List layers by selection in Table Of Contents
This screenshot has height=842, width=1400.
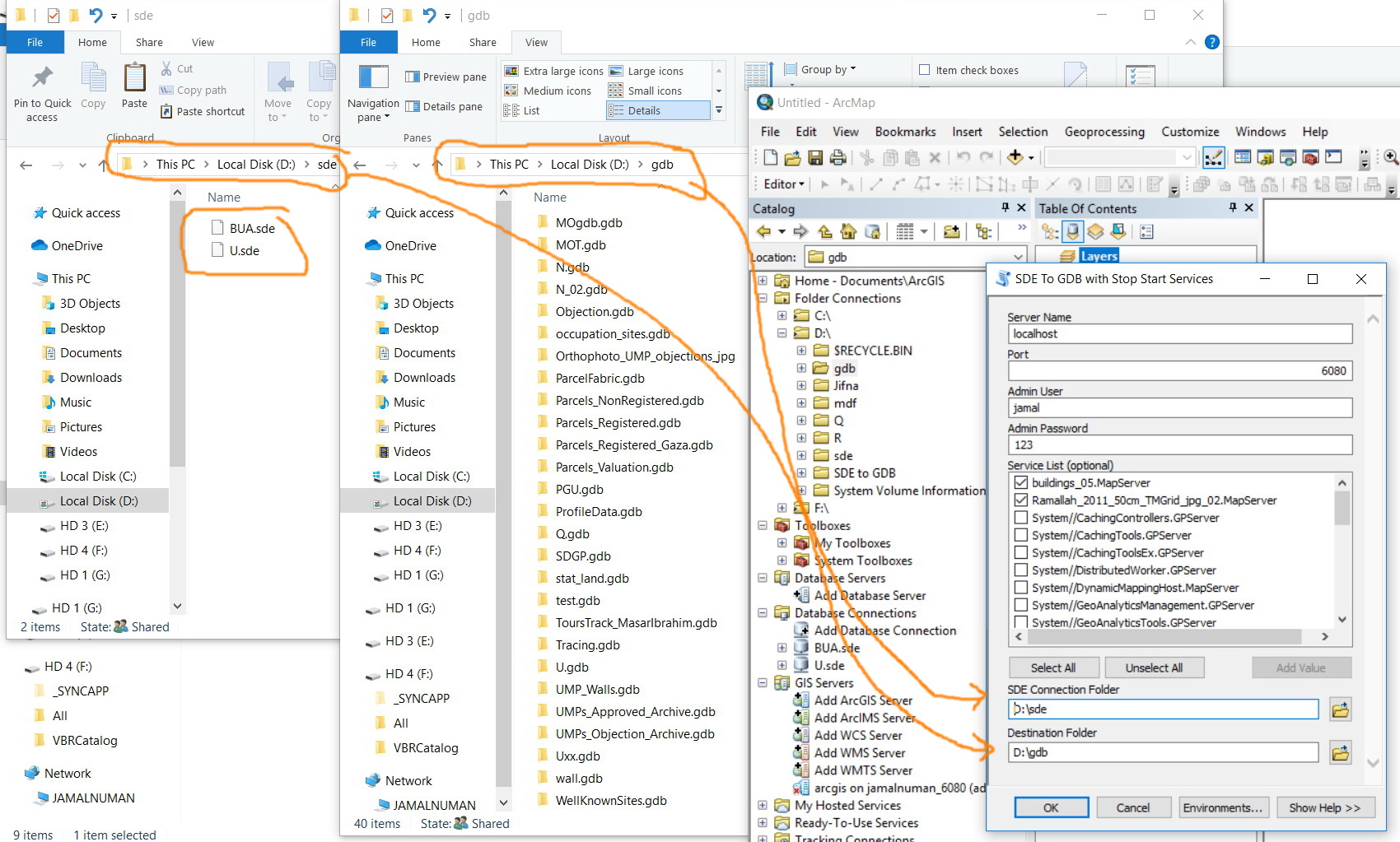click(x=1118, y=232)
